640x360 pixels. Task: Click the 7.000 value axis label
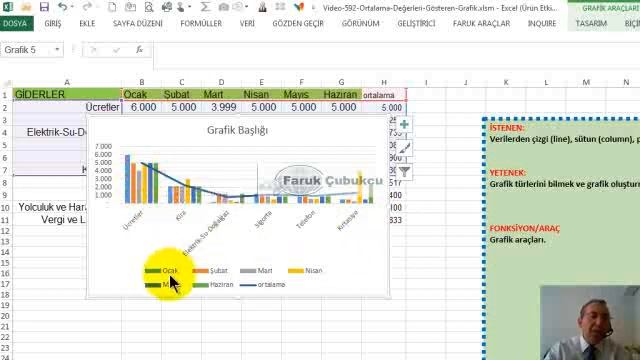[103, 146]
